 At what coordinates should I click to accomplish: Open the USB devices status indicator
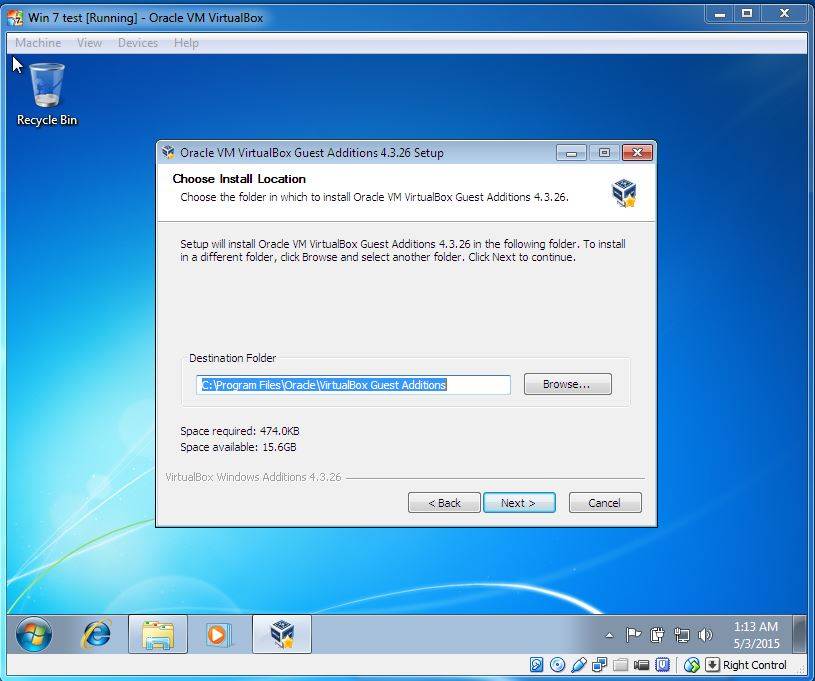pos(578,665)
